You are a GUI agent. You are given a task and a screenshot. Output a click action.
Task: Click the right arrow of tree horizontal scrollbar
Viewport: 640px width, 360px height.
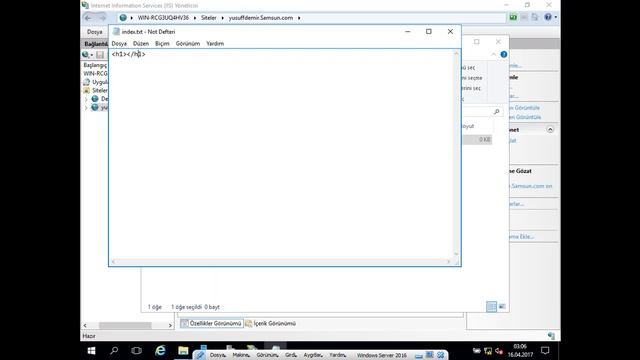point(170,325)
